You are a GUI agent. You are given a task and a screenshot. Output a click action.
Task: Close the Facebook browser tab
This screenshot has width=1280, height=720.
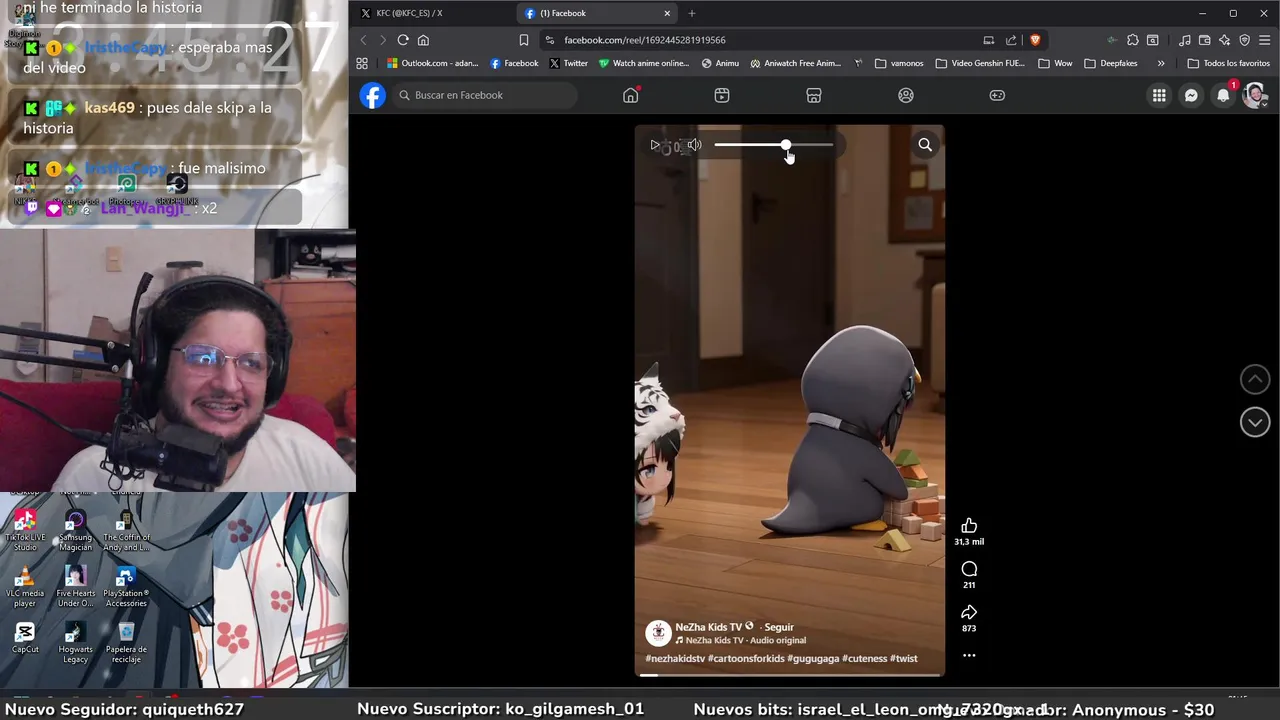(667, 13)
